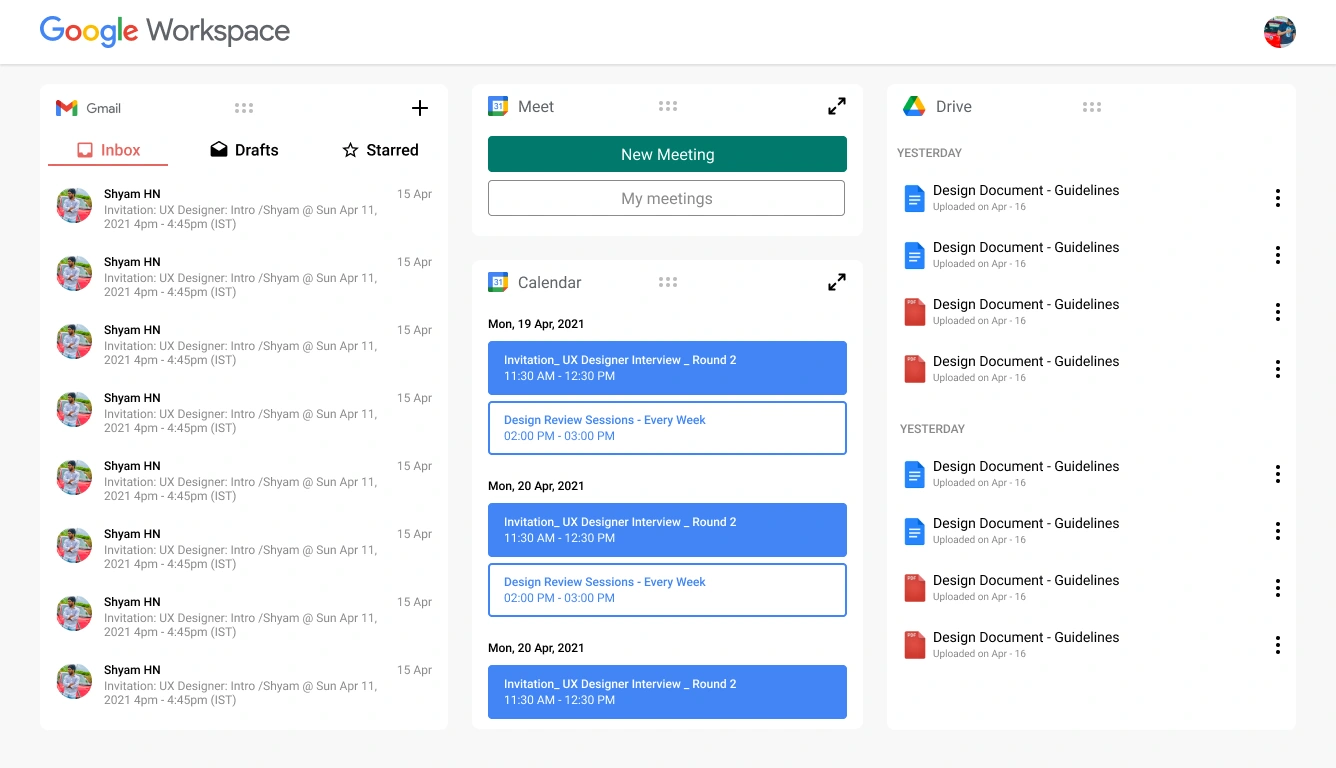Open the bottommost Shyam HN email in Inbox
The width and height of the screenshot is (1336, 768).
[244, 684]
